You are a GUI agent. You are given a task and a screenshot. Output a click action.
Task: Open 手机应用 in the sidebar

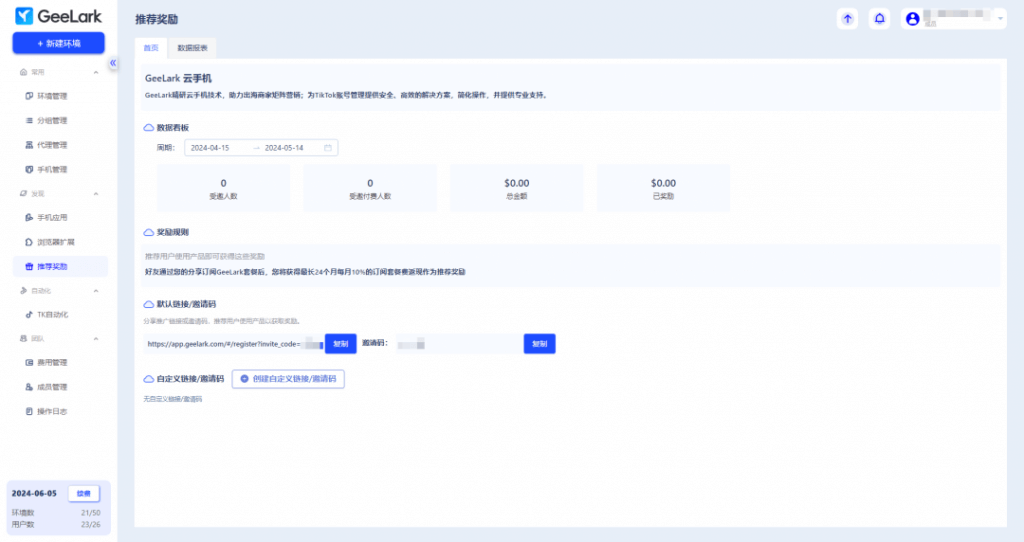click(x=52, y=217)
